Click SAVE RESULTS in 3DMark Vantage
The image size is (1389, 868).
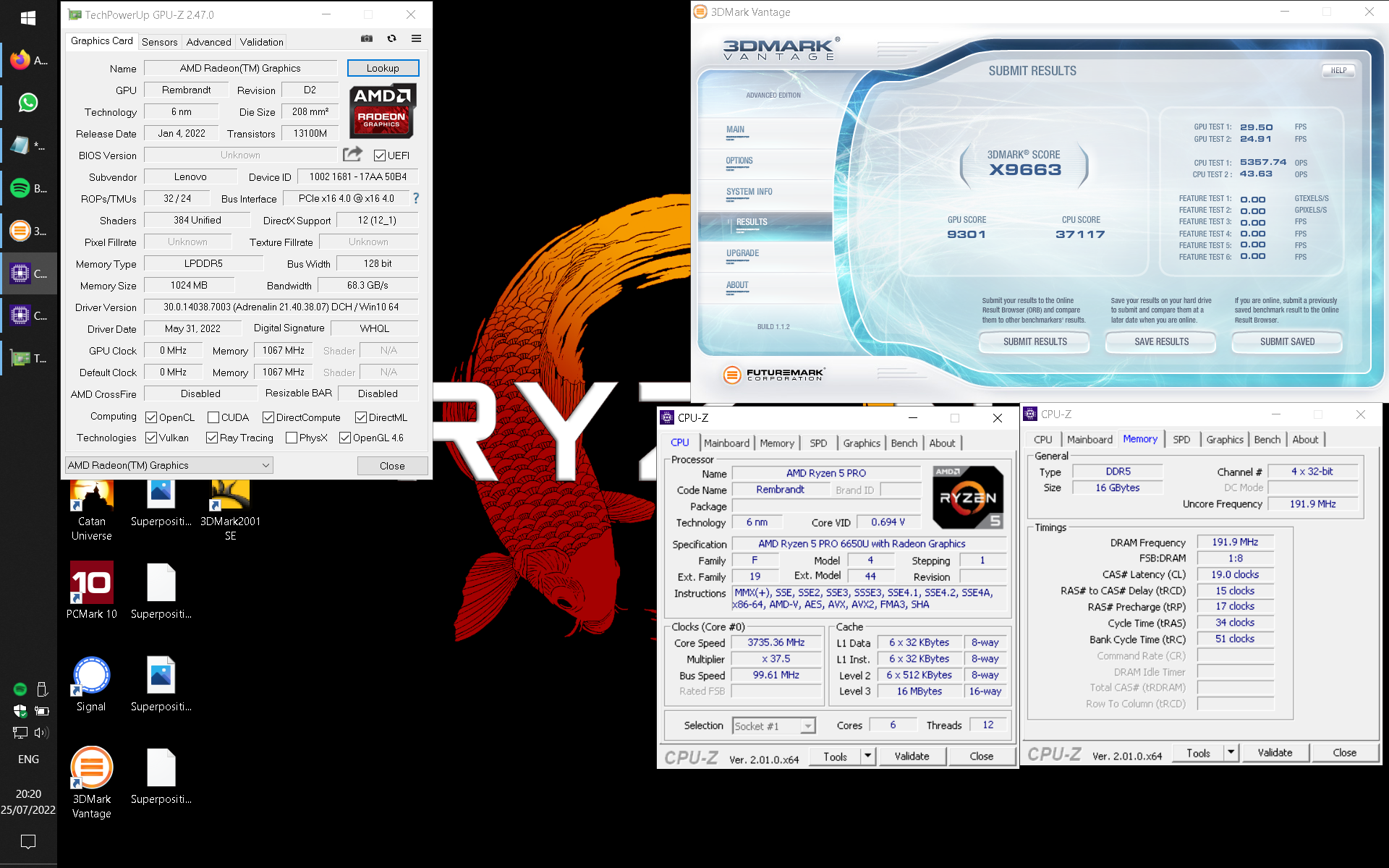[1161, 341]
